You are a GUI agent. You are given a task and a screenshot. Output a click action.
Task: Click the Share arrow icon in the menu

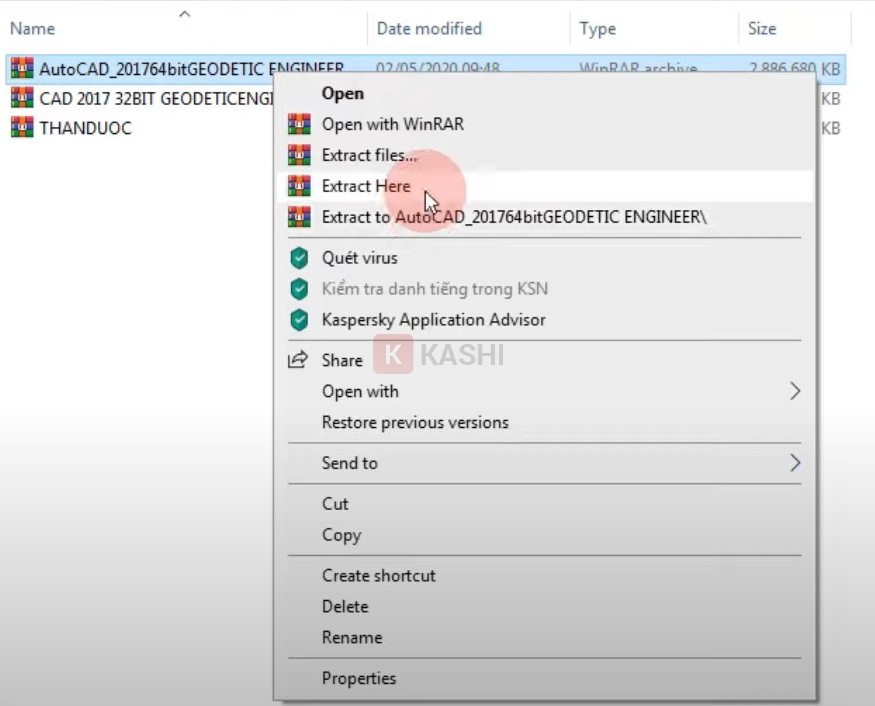click(298, 360)
